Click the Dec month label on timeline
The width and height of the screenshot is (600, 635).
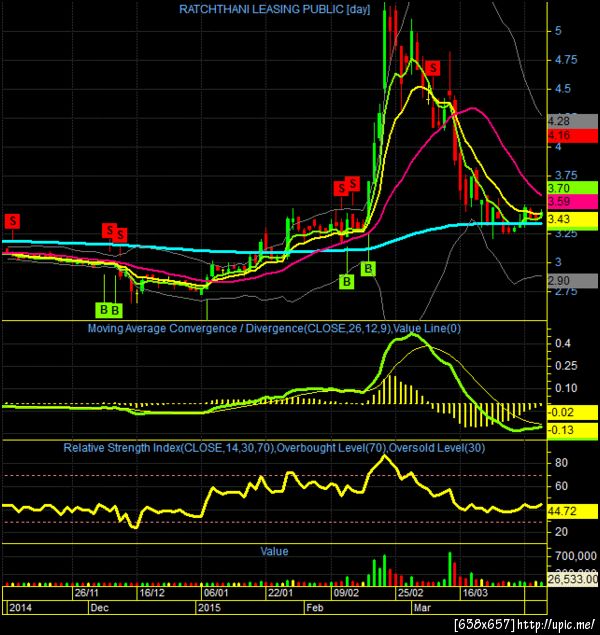pos(99,607)
